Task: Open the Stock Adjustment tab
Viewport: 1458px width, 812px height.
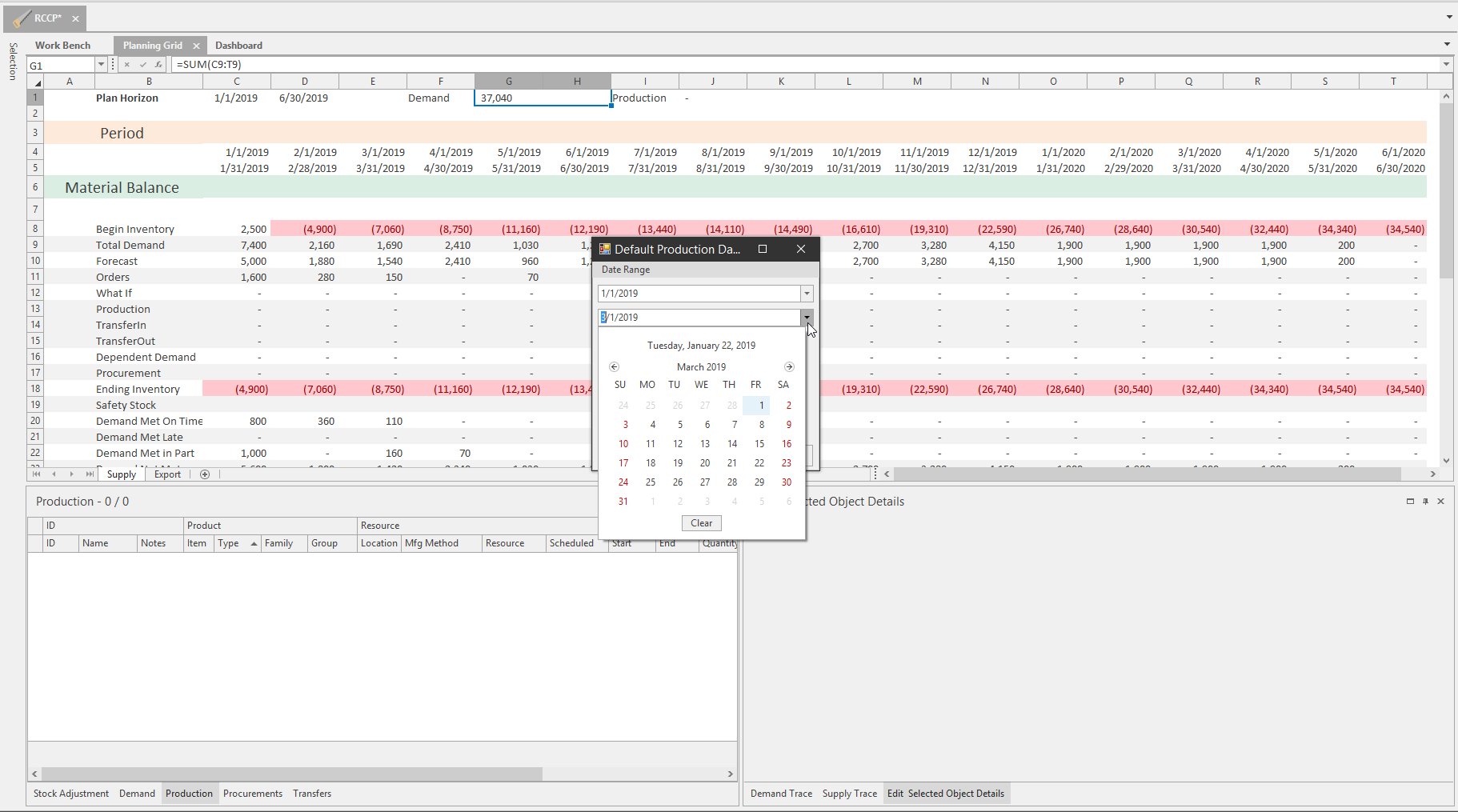Action: [71, 794]
